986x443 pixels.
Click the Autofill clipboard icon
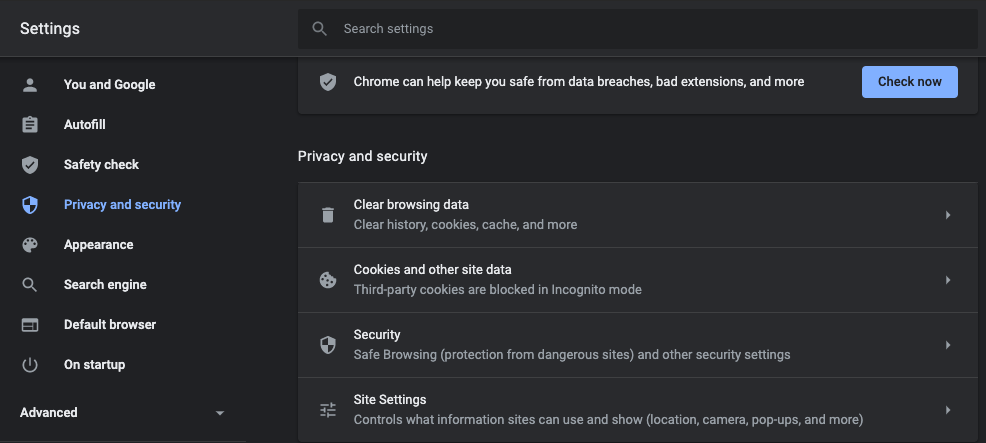tap(30, 125)
